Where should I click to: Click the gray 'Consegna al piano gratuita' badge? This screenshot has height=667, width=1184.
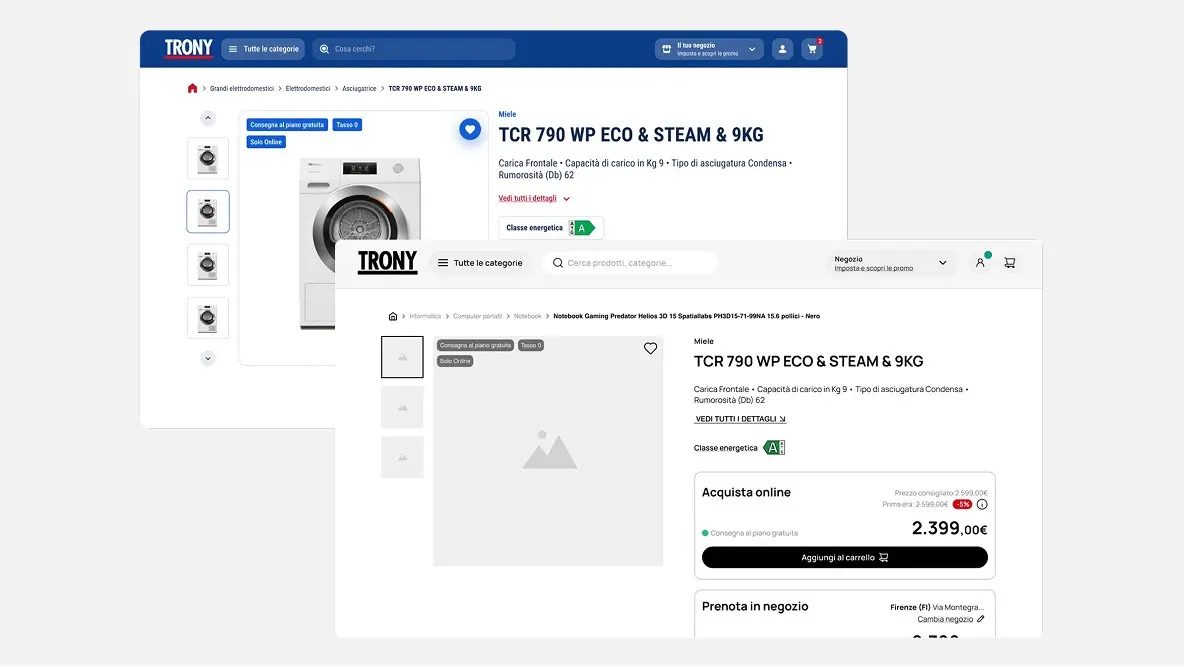click(476, 345)
